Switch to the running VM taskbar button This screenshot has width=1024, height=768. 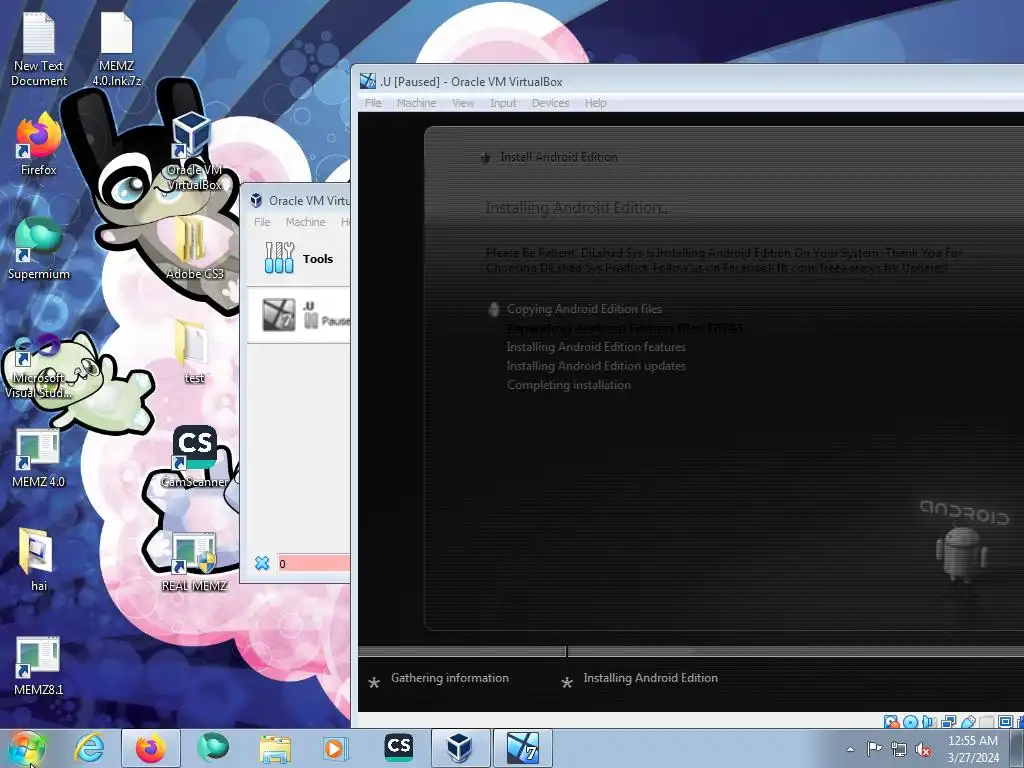click(x=523, y=748)
